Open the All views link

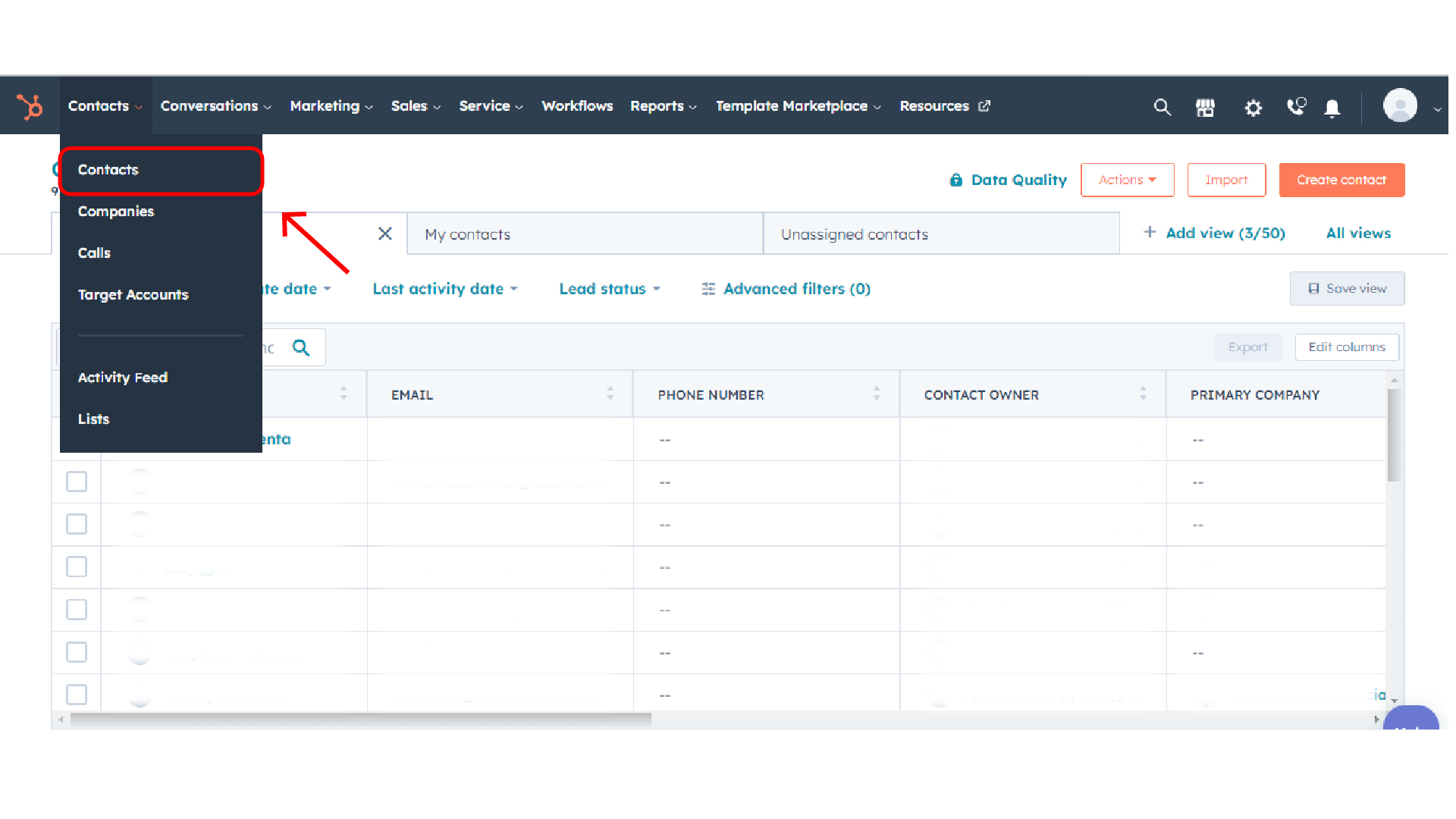1358,233
